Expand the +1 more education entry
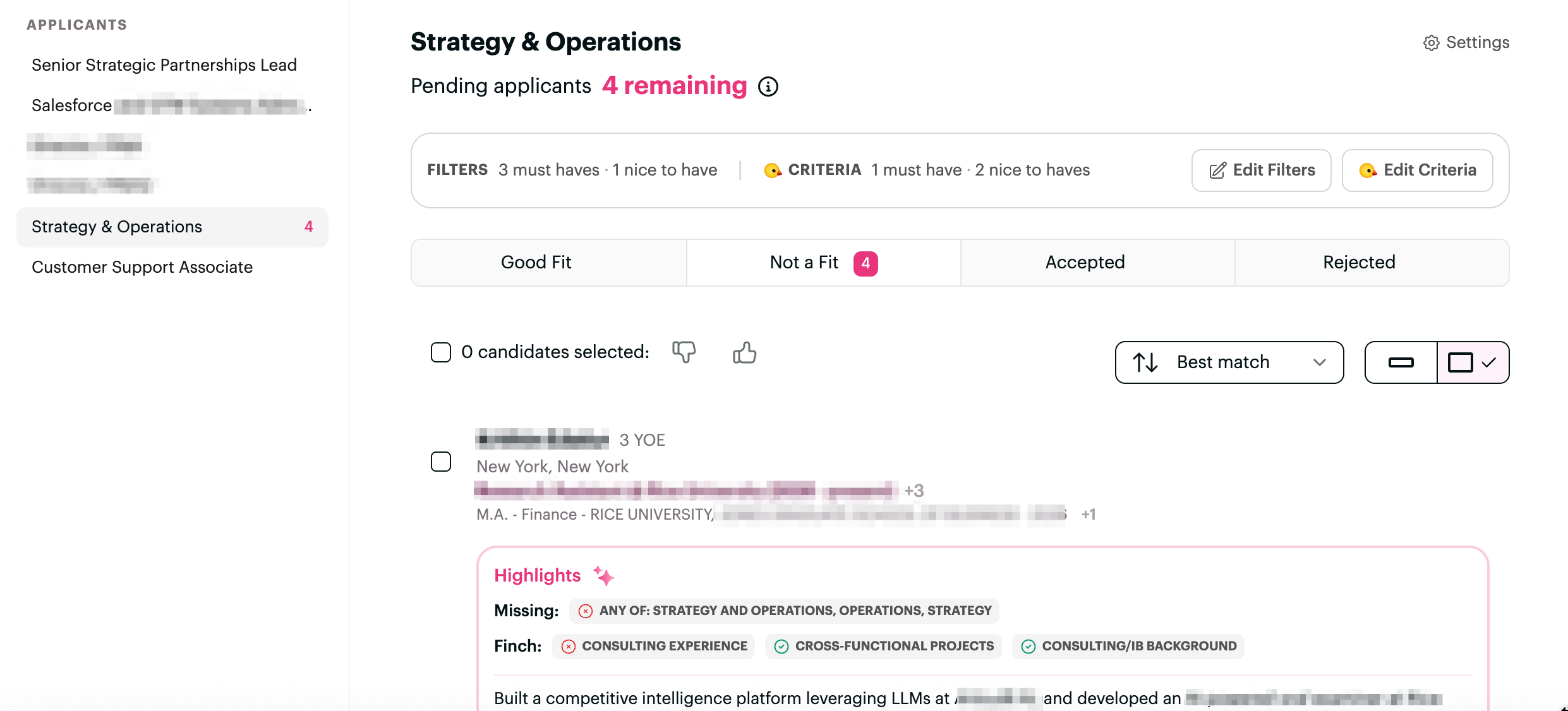 (x=1088, y=515)
